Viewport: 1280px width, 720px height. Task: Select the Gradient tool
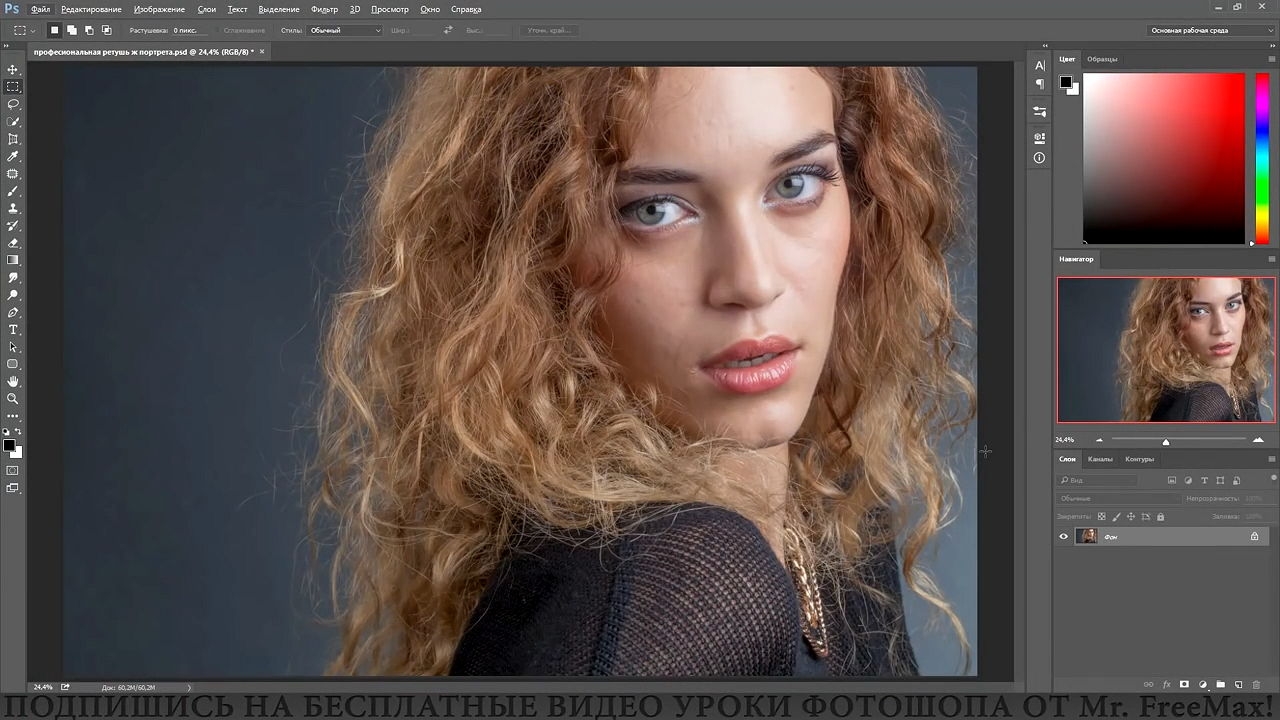[x=13, y=260]
